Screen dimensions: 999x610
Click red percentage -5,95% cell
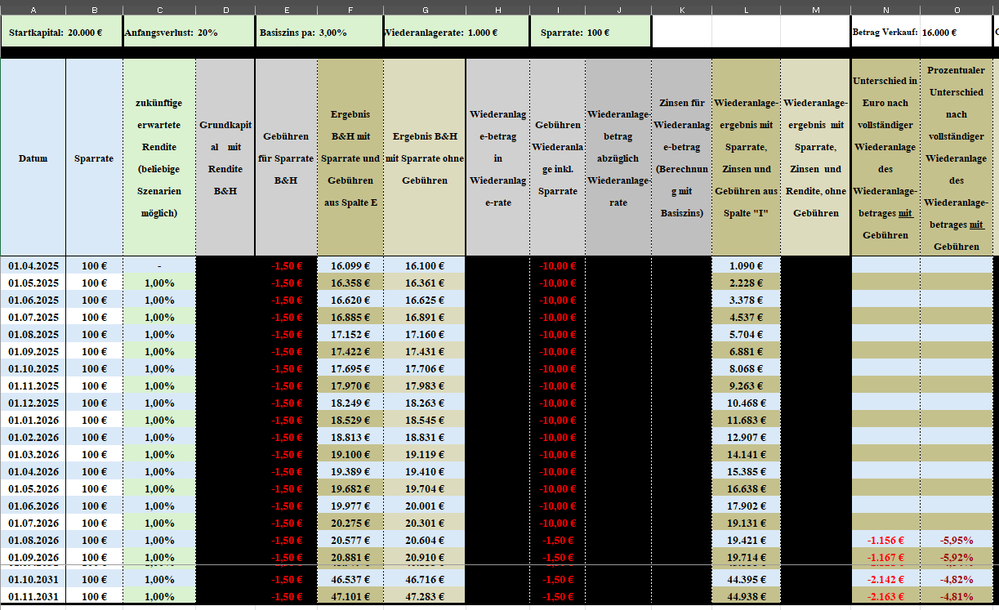click(956, 540)
